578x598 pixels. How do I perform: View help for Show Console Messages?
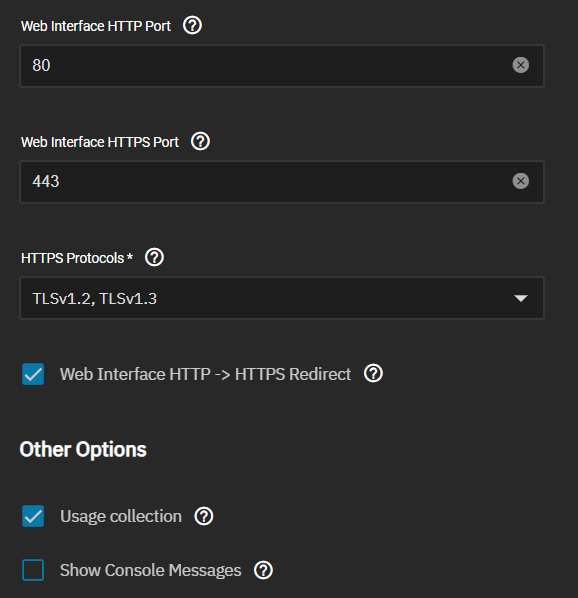(263, 570)
